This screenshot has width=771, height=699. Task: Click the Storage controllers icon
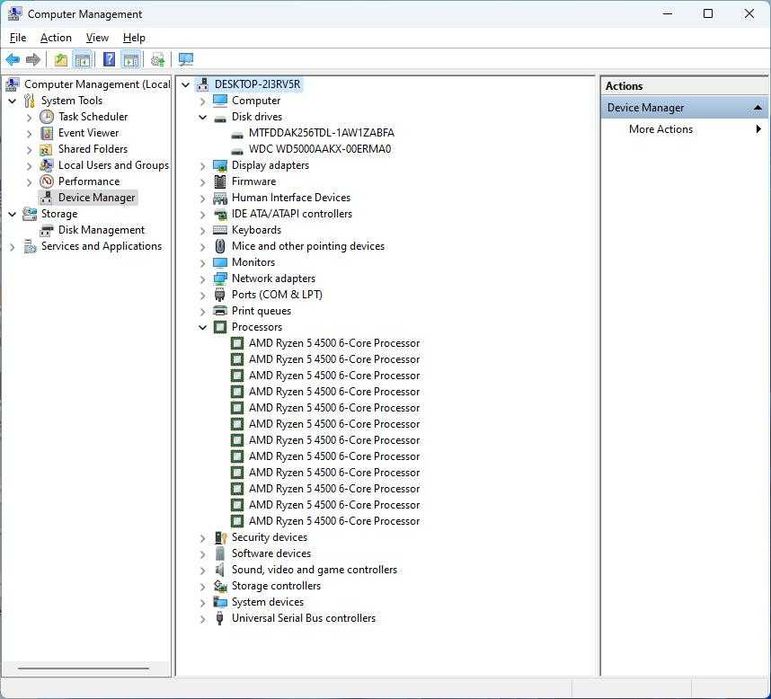point(220,586)
